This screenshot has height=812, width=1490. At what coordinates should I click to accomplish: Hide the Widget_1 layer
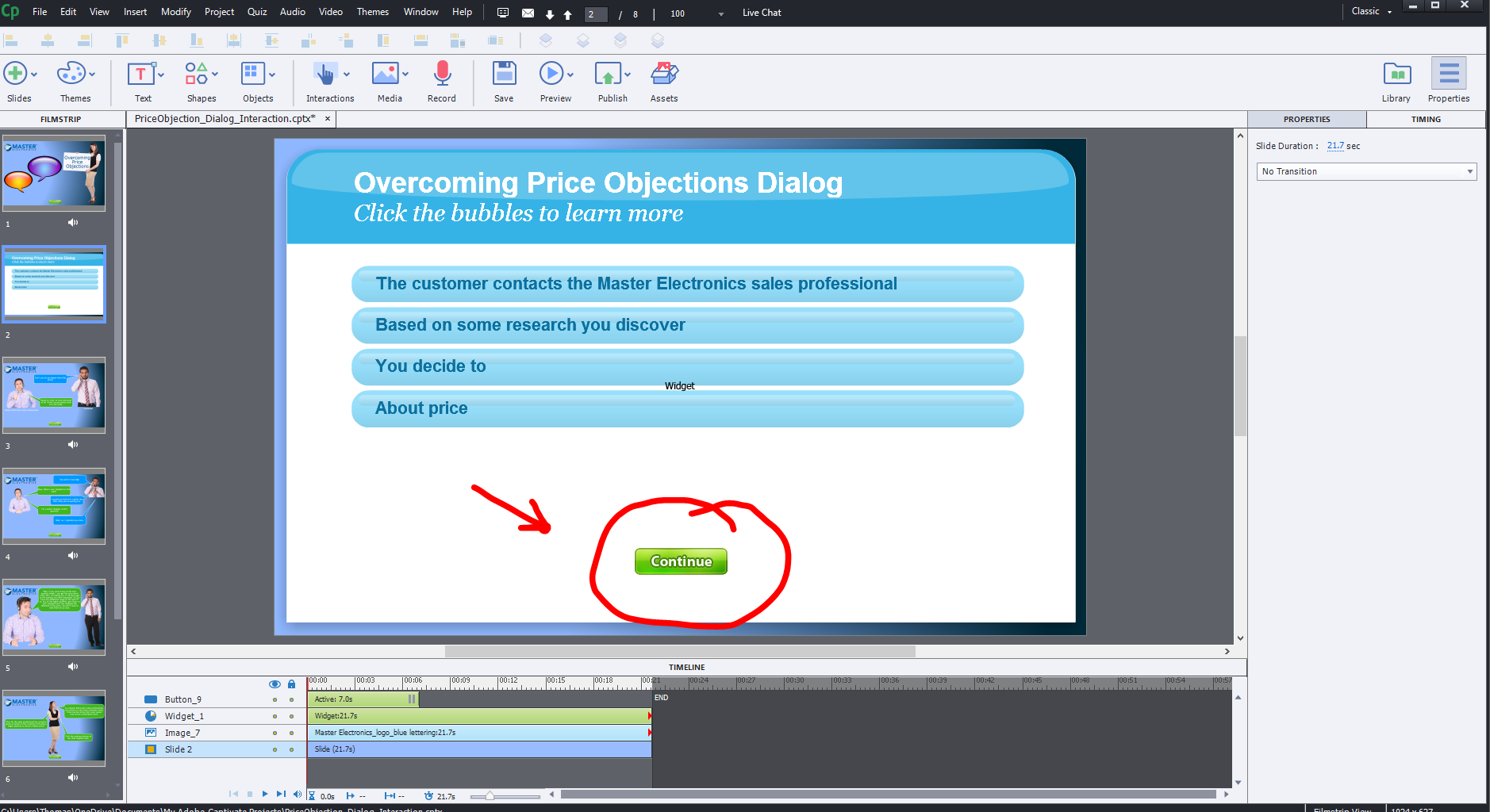pyautogui.click(x=275, y=716)
